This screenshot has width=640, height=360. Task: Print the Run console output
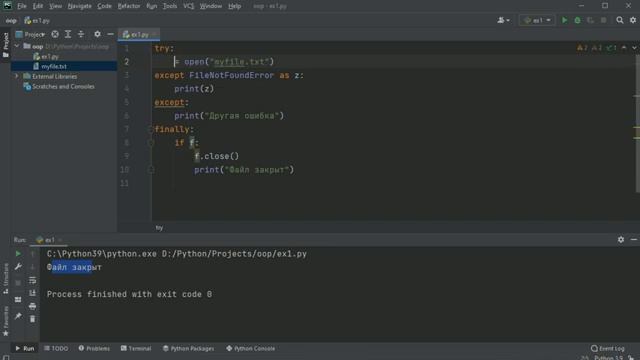(x=32, y=306)
